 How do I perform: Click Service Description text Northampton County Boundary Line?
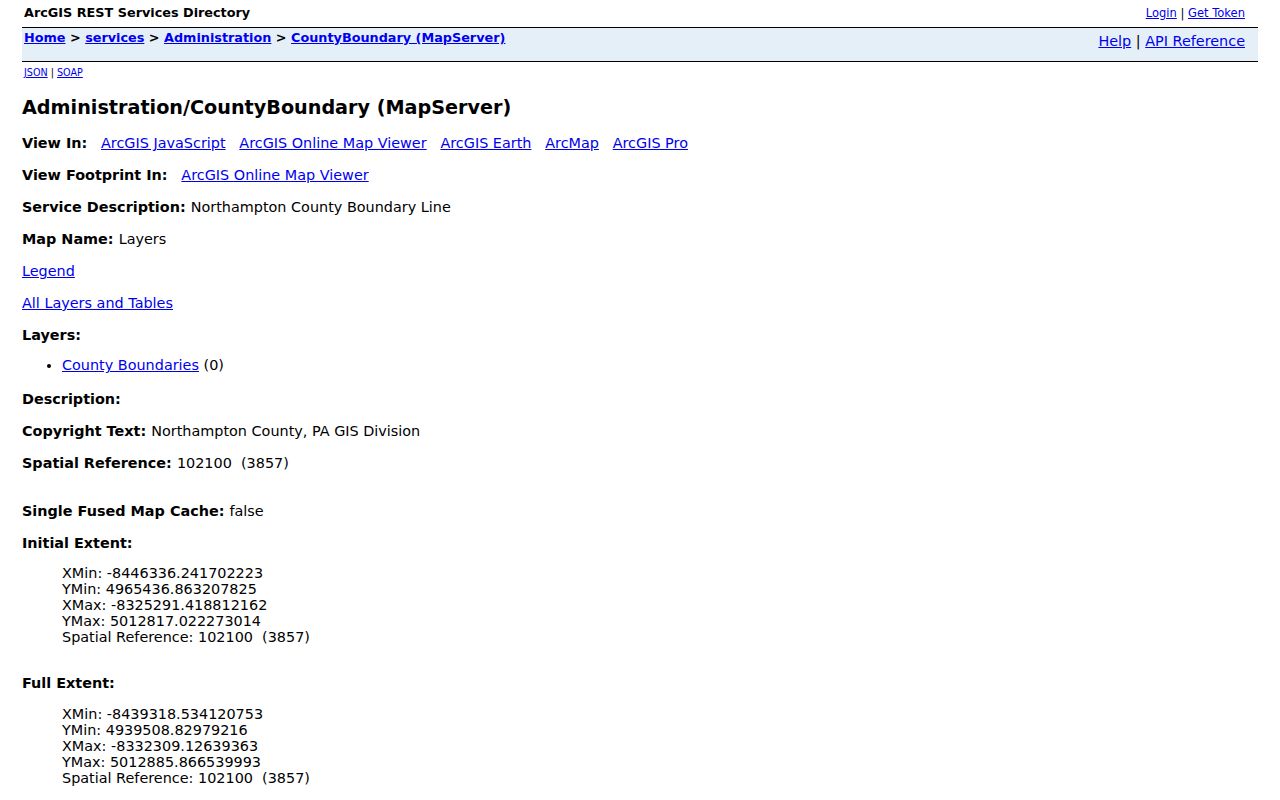[321, 207]
